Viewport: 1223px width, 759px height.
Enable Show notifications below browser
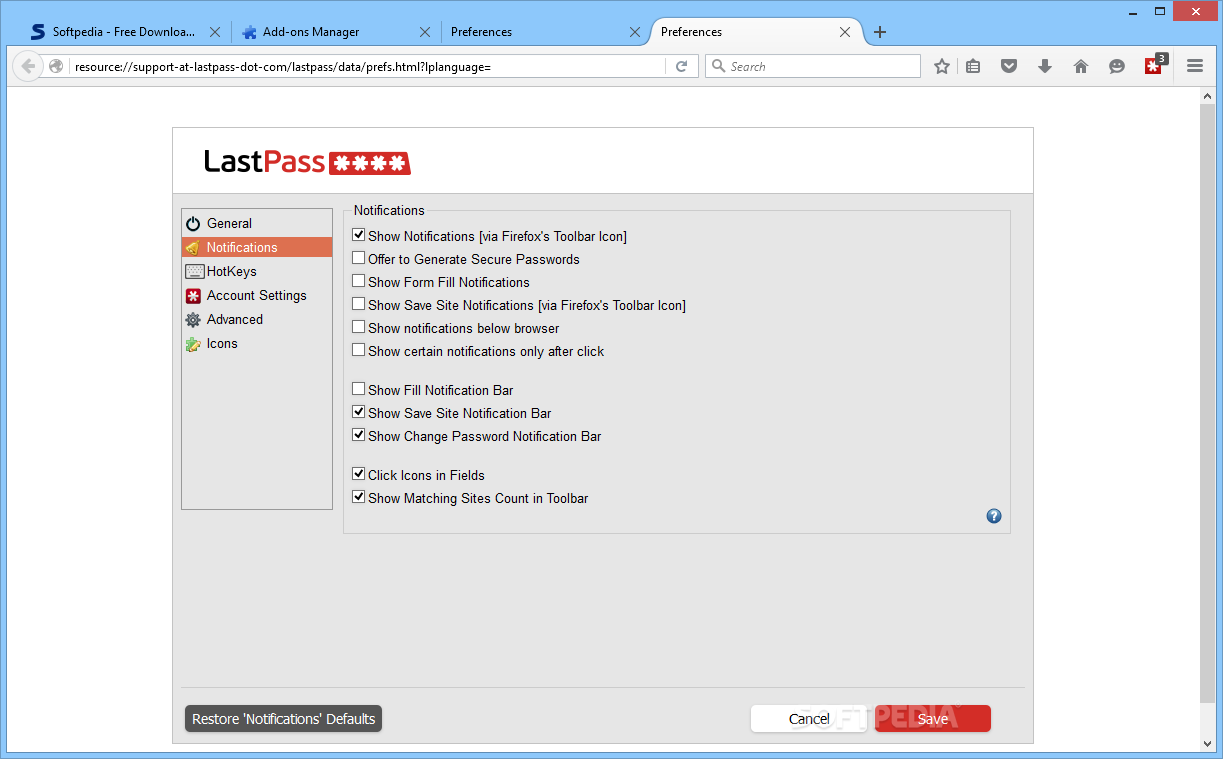point(359,327)
